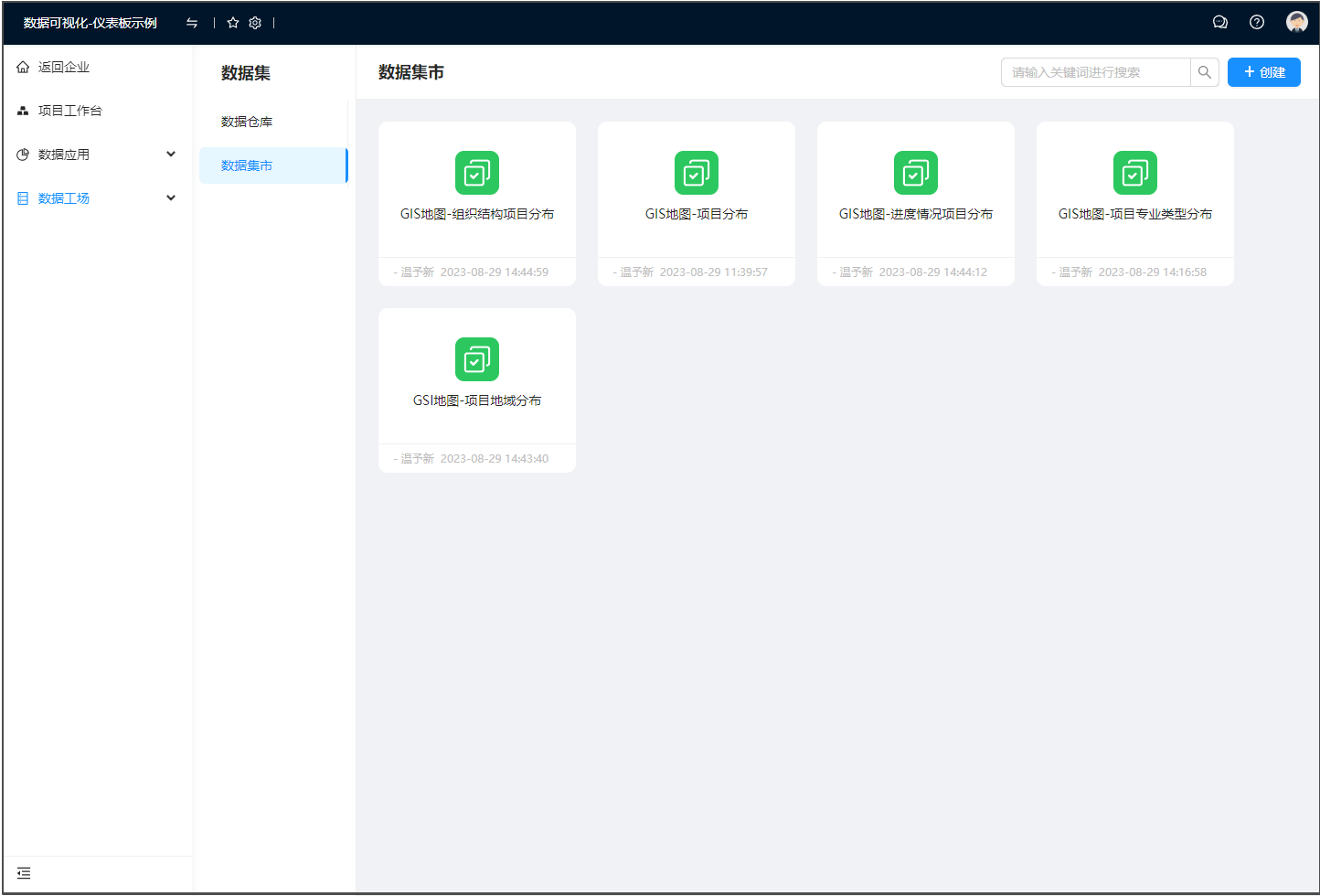Click the search magnifier icon
The height and width of the screenshot is (896, 1320).
pos(1204,72)
